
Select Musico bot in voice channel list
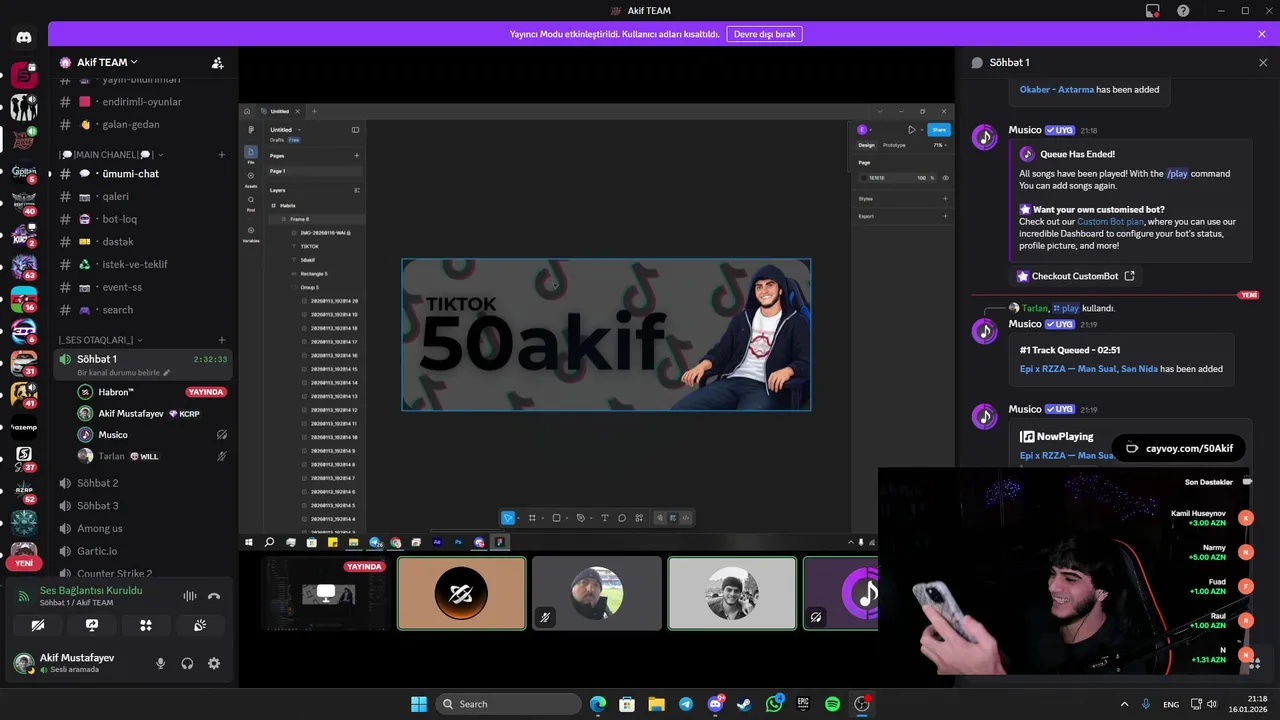(152, 435)
